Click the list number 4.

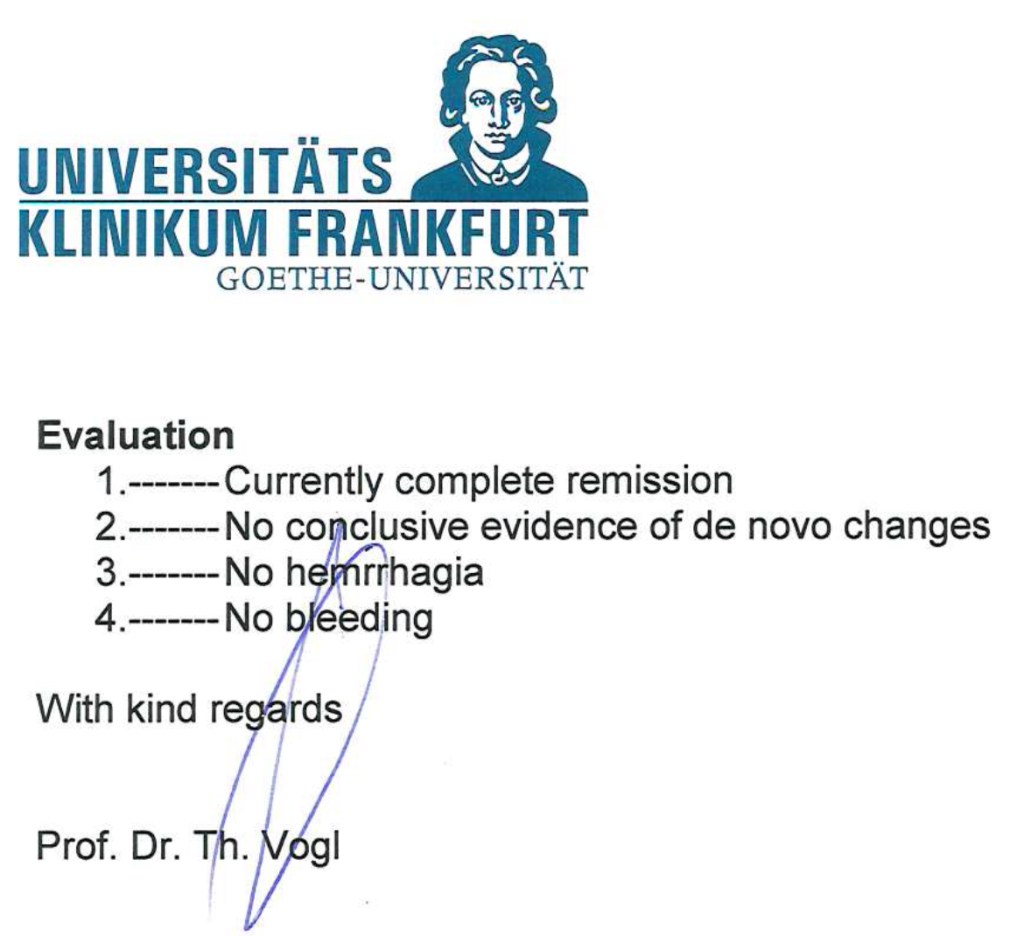click(x=108, y=618)
